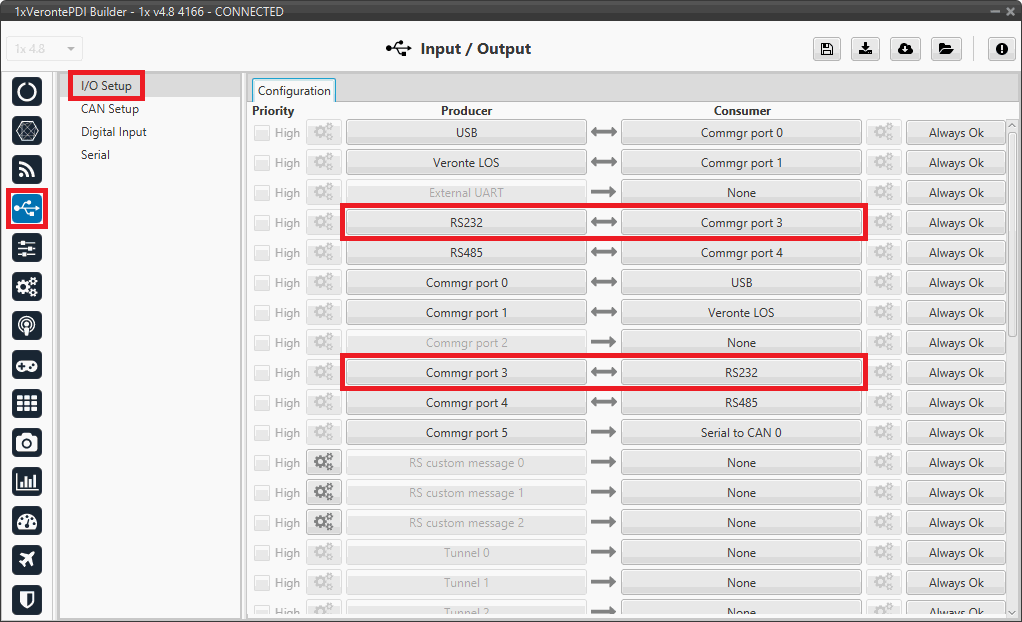Open the camera section in sidebar
Viewport: 1022px width, 622px height.
(27, 442)
